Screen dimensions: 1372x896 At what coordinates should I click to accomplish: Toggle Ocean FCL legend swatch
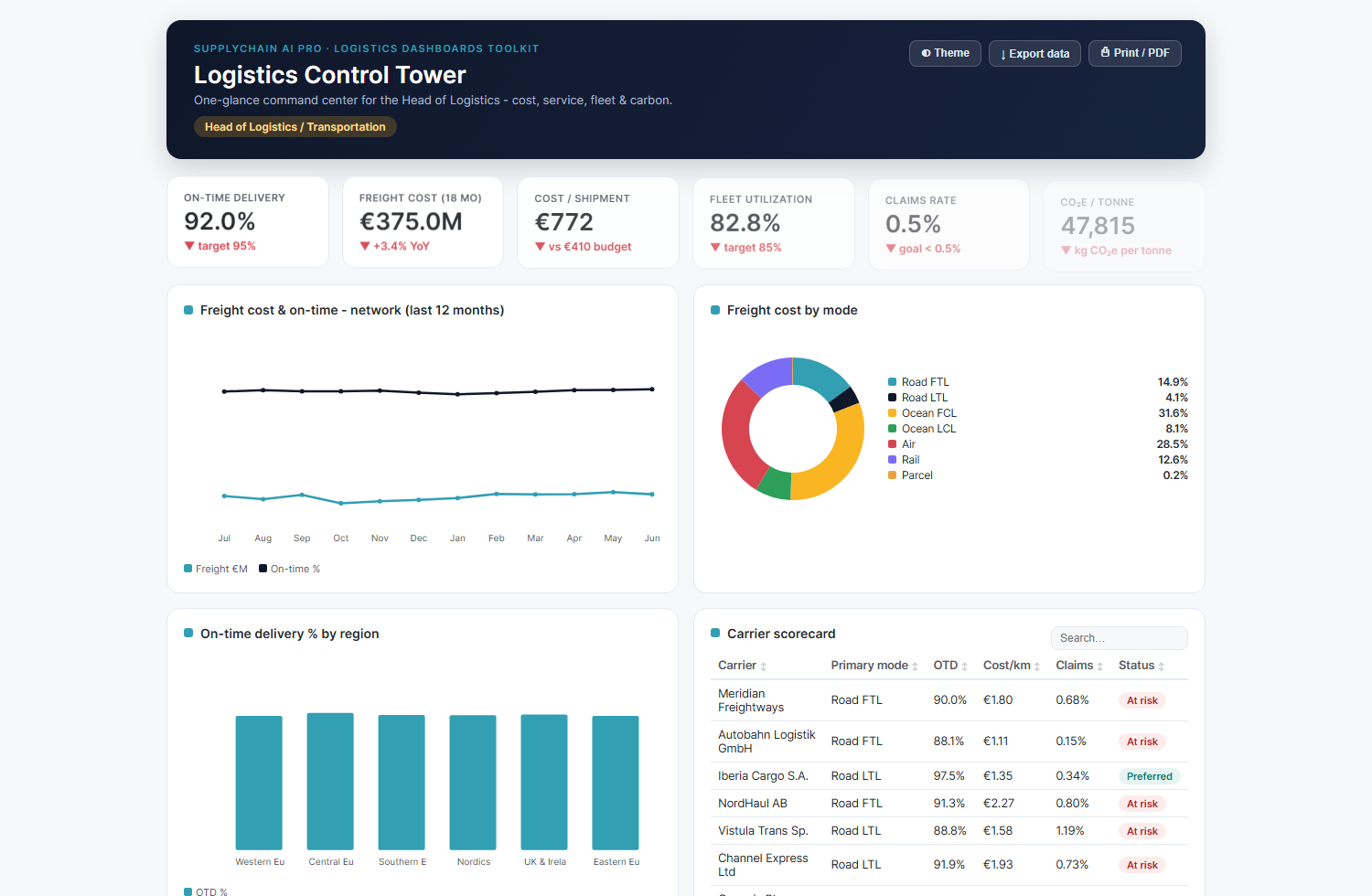[892, 413]
